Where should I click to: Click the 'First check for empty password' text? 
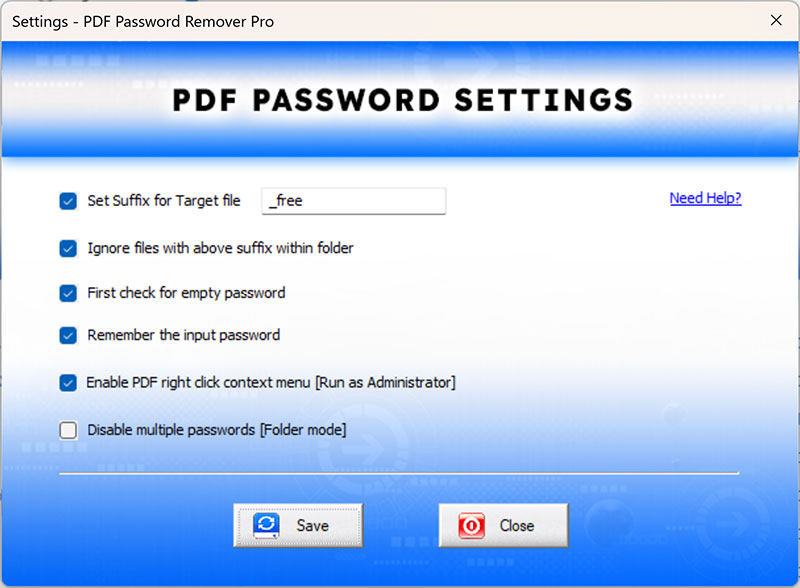(x=186, y=293)
